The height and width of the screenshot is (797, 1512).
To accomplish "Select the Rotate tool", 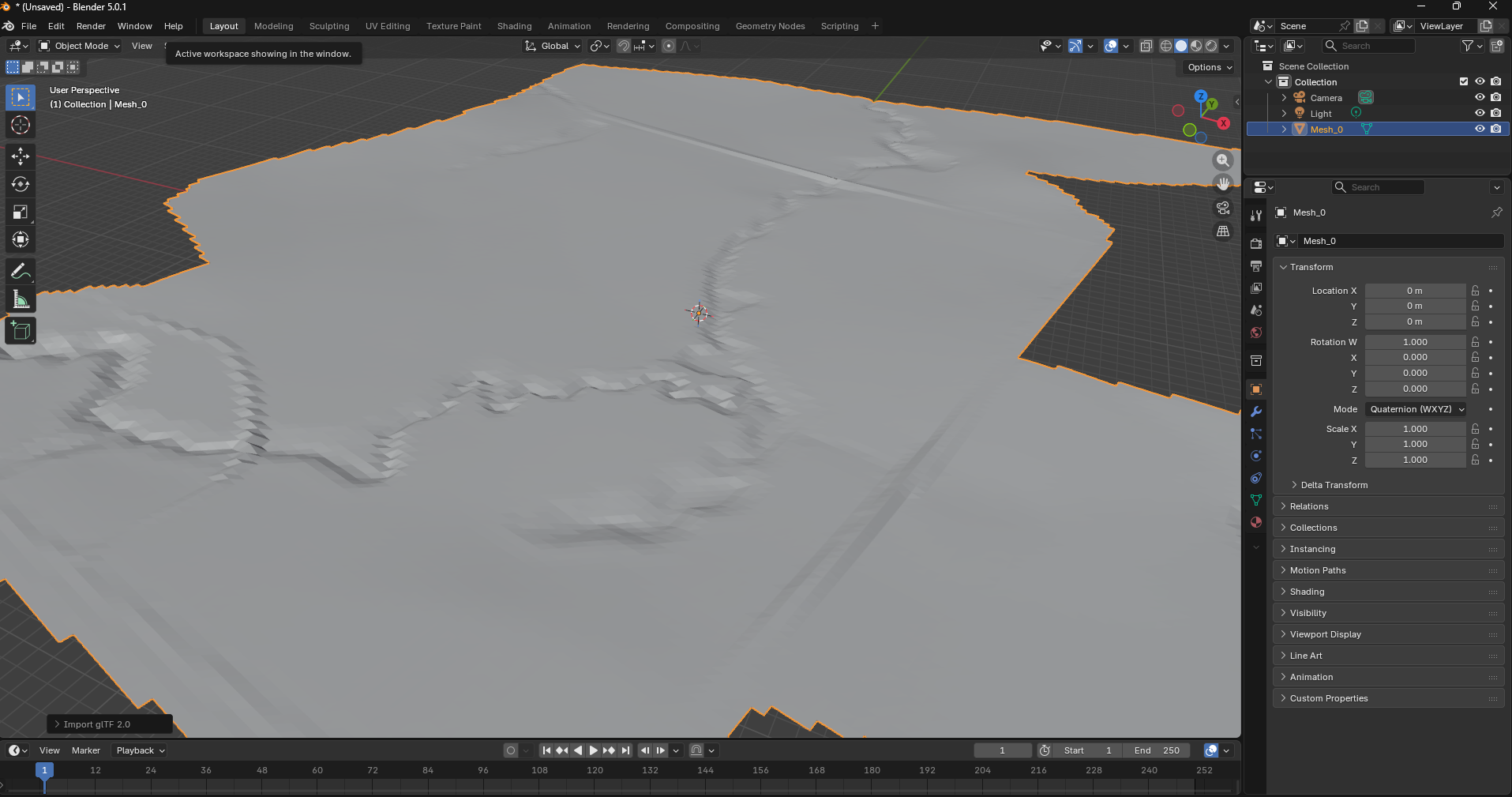I will (21, 184).
